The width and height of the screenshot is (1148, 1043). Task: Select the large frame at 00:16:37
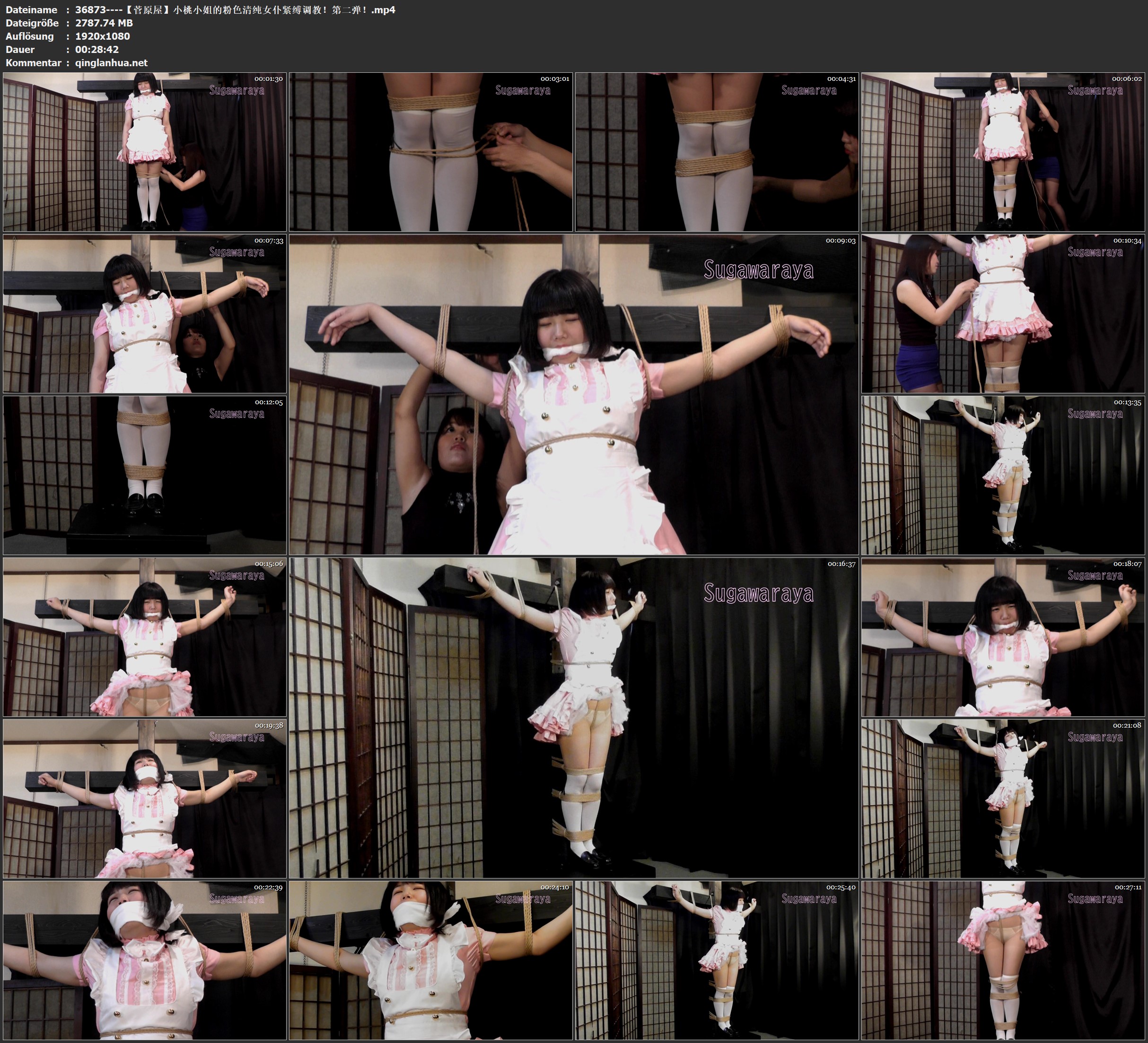(573, 718)
